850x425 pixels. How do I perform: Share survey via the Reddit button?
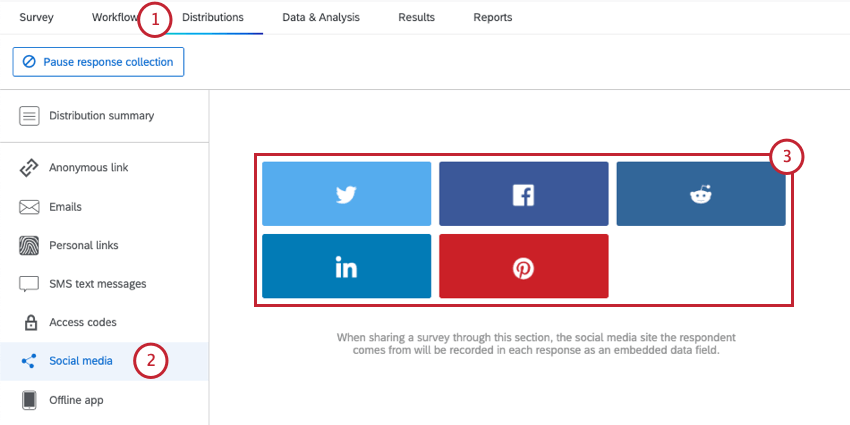701,194
